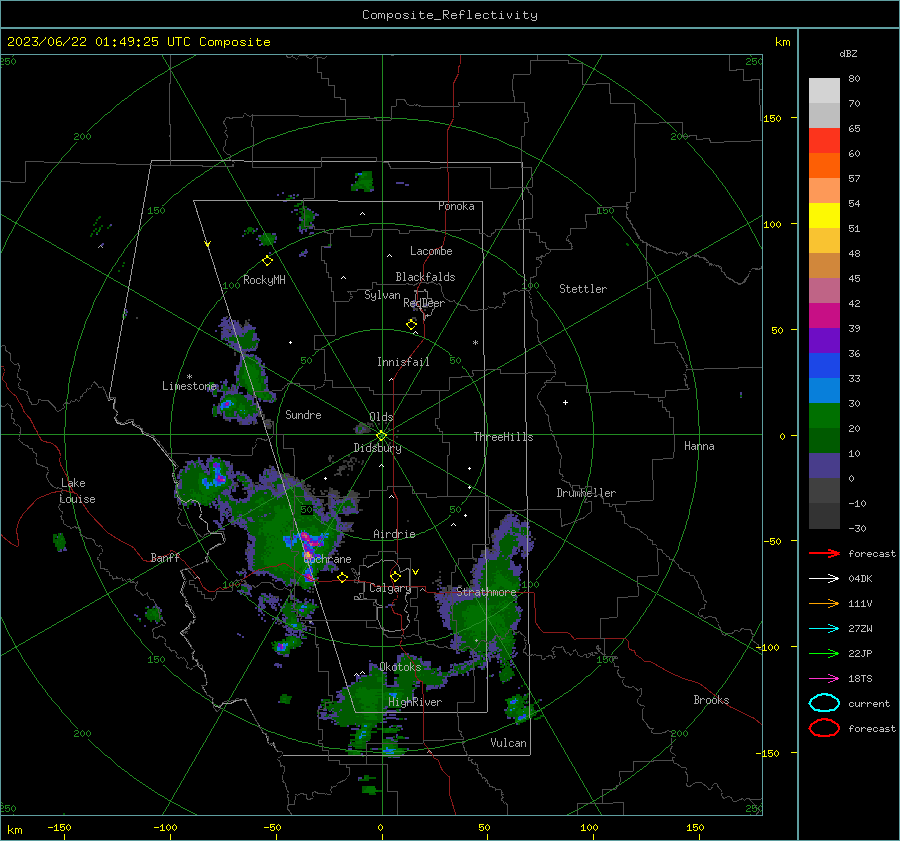
Task: Click the bright green swatch between 30 and 20 dBZ
Action: click(x=824, y=416)
